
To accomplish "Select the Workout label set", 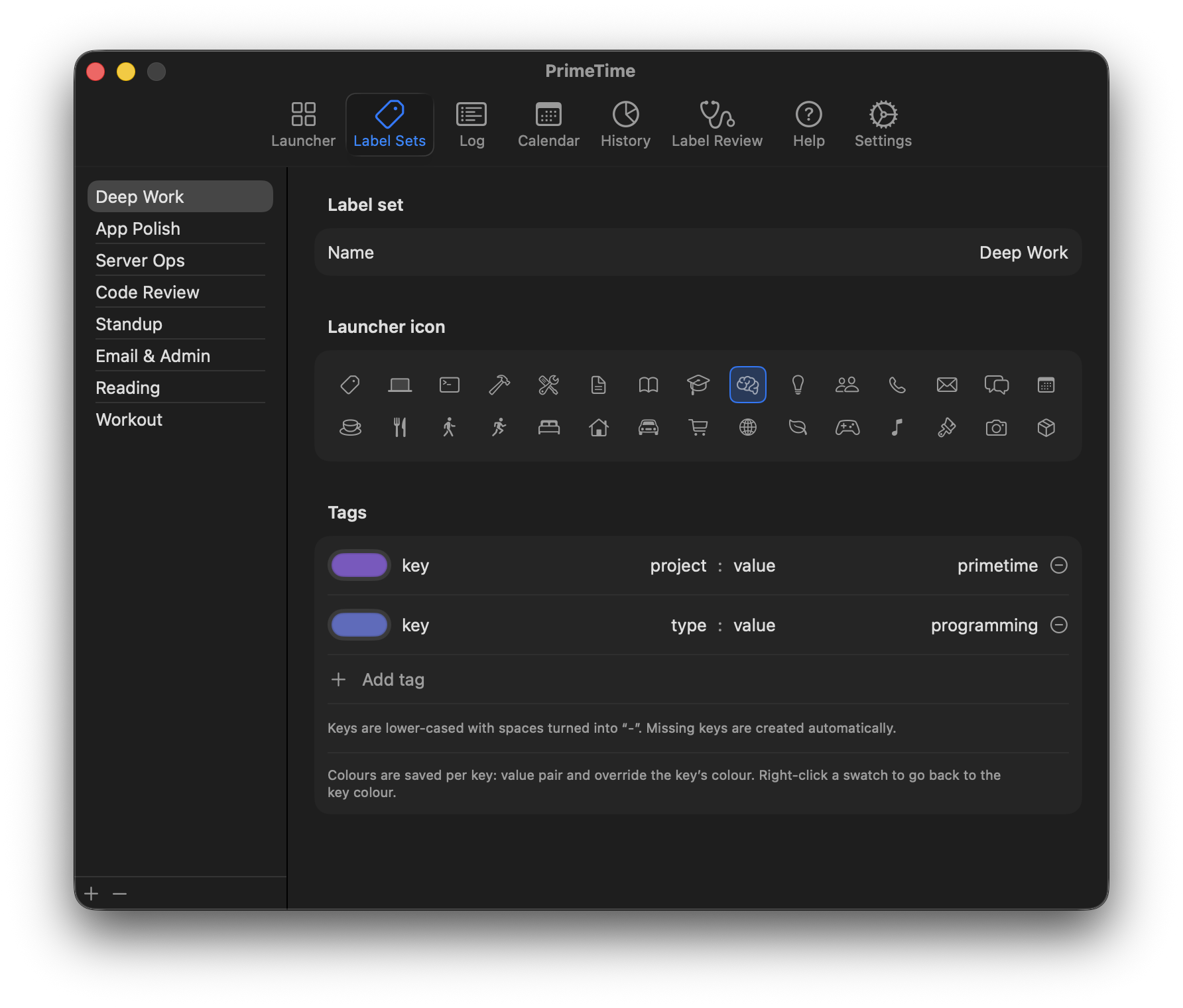I will tap(180, 419).
